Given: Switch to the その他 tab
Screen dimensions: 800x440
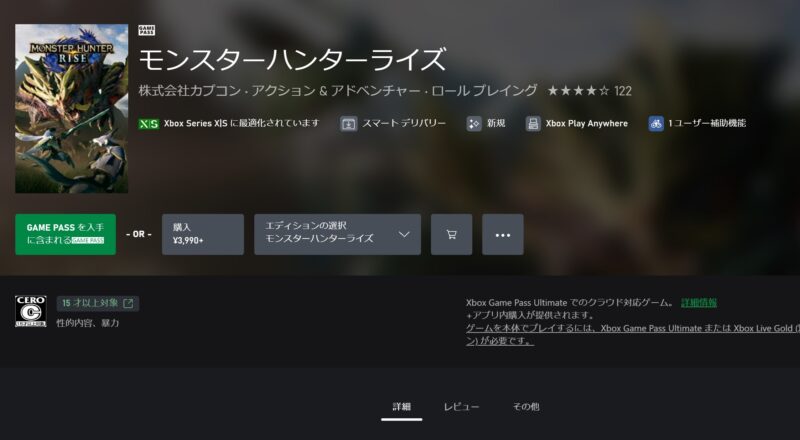Looking at the screenshot, I should click(x=526, y=407).
